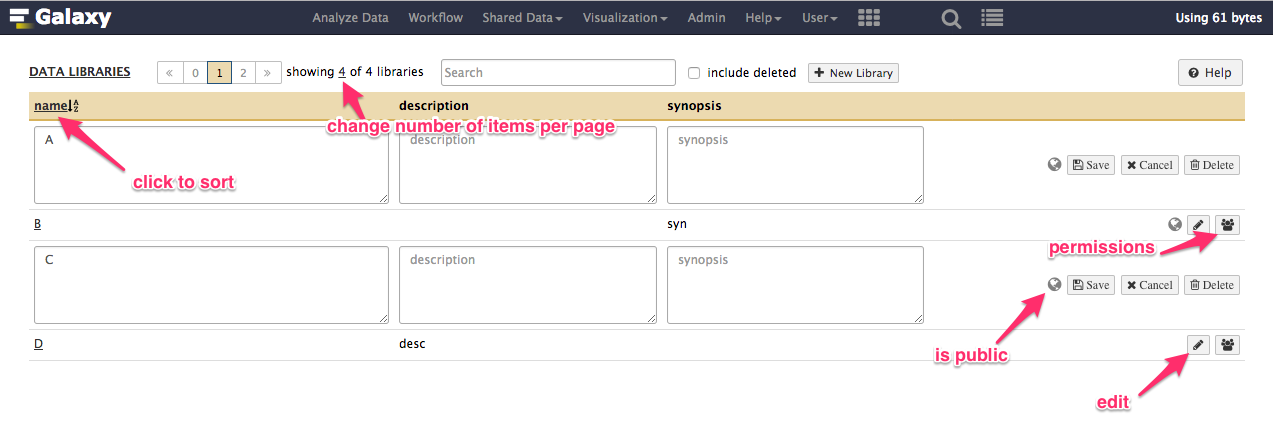This screenshot has height=424, width=1273.
Task: Go to Analyze Data tab
Action: click(x=350, y=18)
